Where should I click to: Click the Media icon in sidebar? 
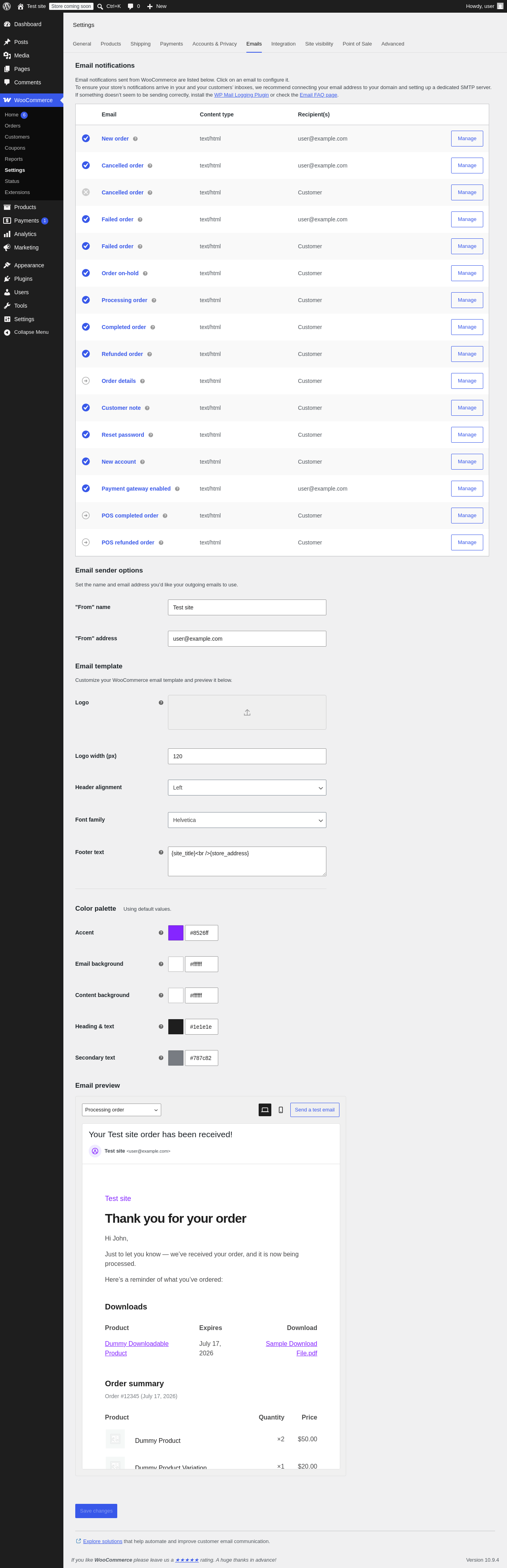pyautogui.click(x=7, y=55)
